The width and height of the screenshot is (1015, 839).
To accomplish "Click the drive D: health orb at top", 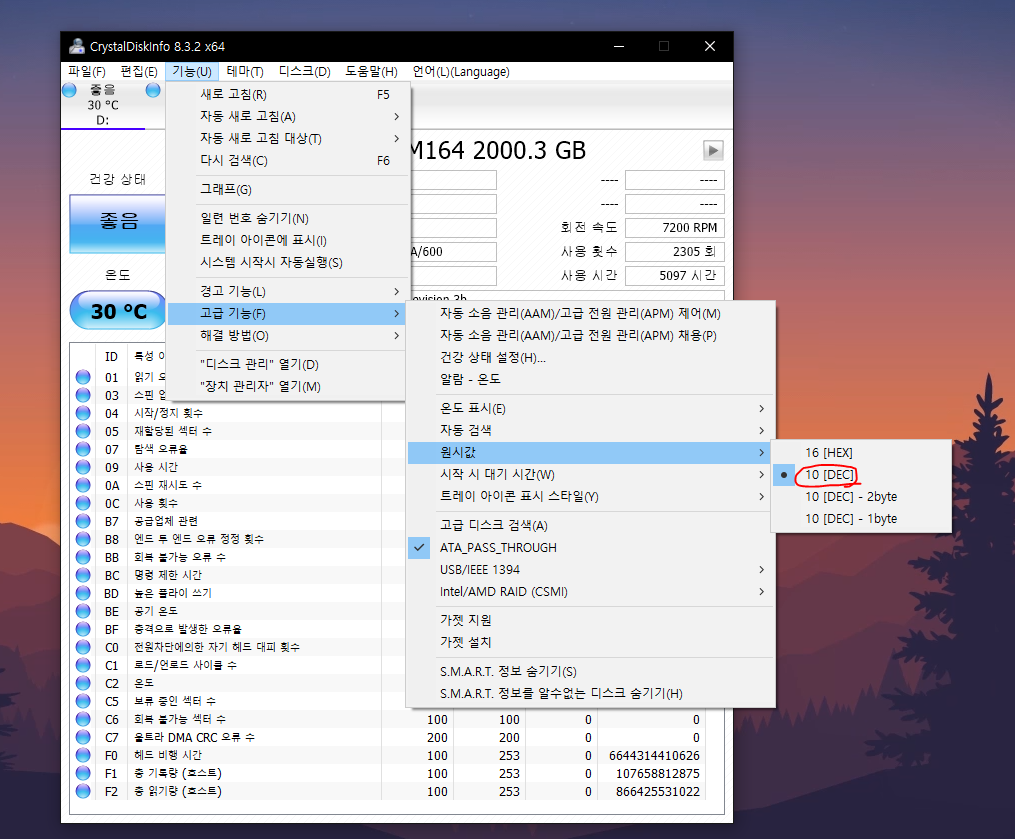I will 69,90.
